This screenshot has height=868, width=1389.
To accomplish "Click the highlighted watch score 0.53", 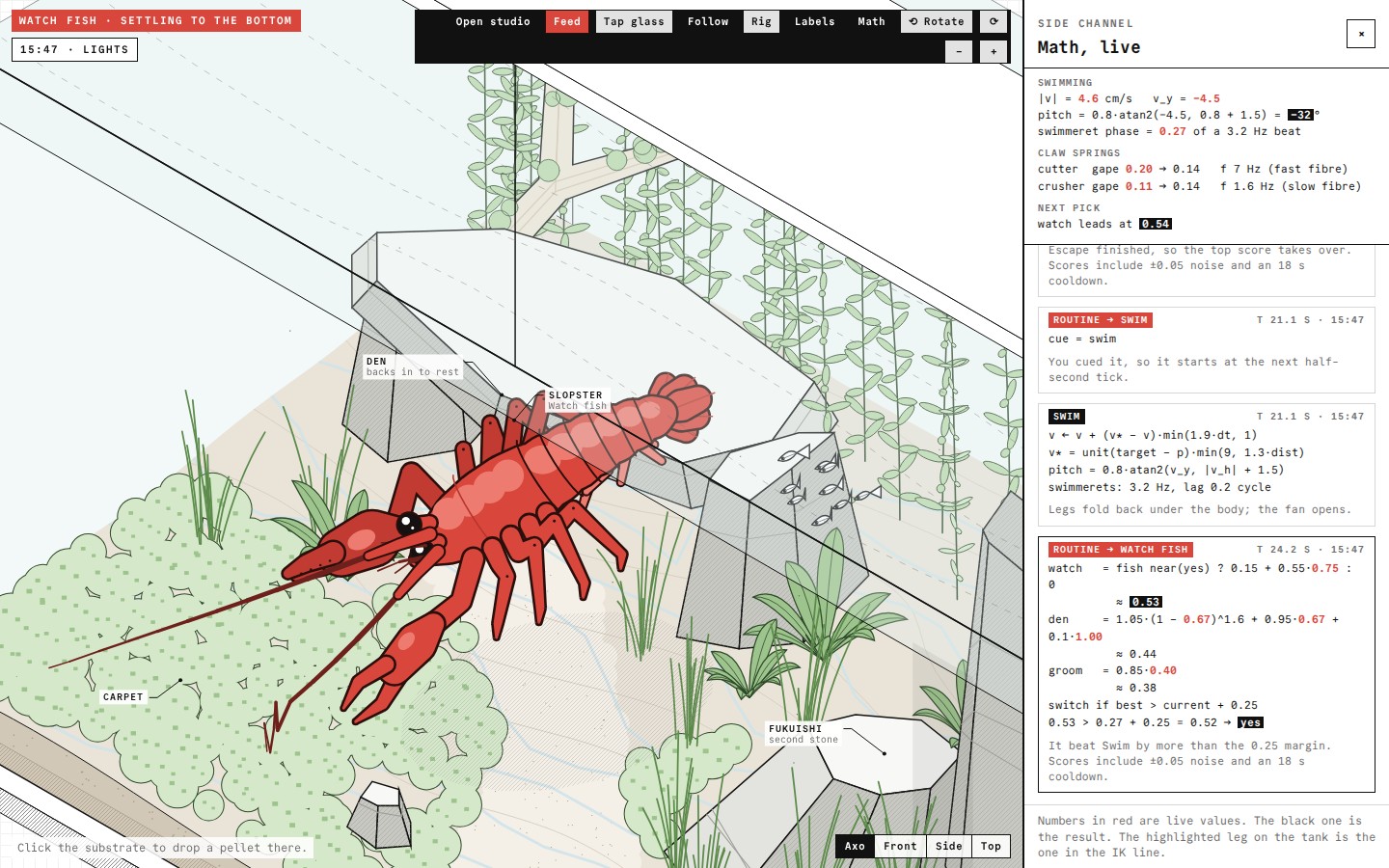I will (x=1146, y=602).
